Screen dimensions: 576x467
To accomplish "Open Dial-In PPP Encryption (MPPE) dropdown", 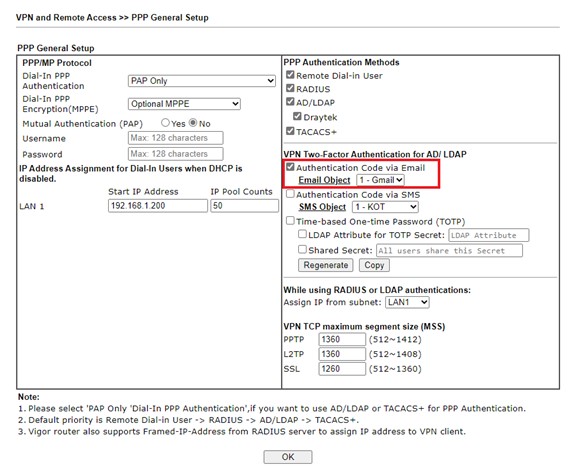I will 184,104.
